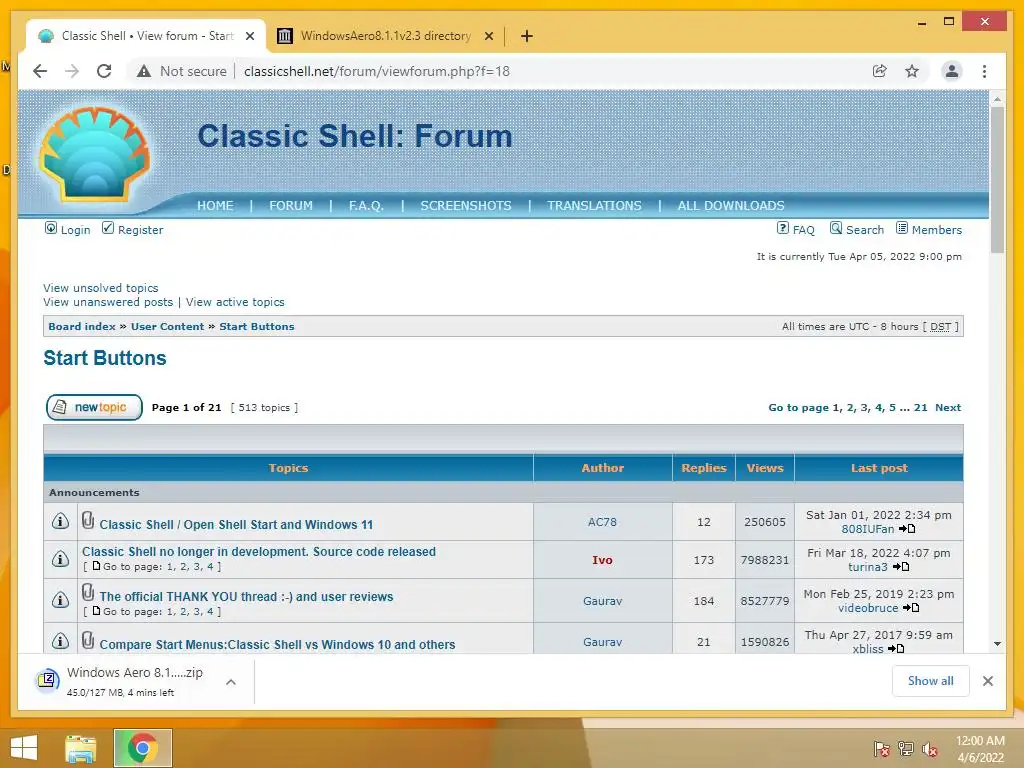Open the TRANSLATIONS menu item
Screen dimensions: 1024x768
(594, 206)
